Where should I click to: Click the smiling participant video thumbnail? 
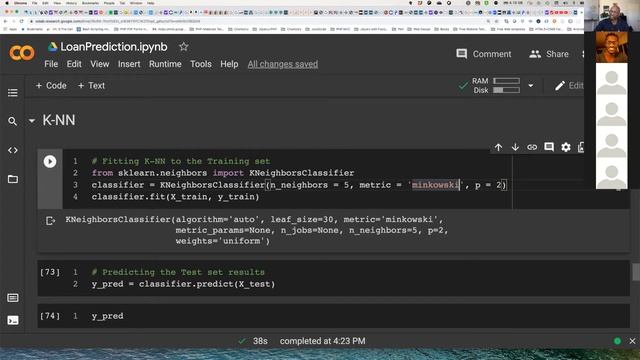point(611,47)
